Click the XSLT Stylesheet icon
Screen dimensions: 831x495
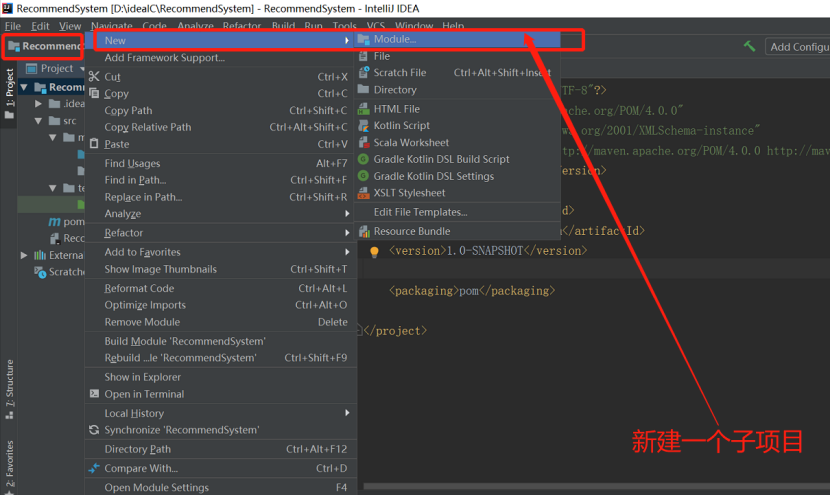[364, 193]
